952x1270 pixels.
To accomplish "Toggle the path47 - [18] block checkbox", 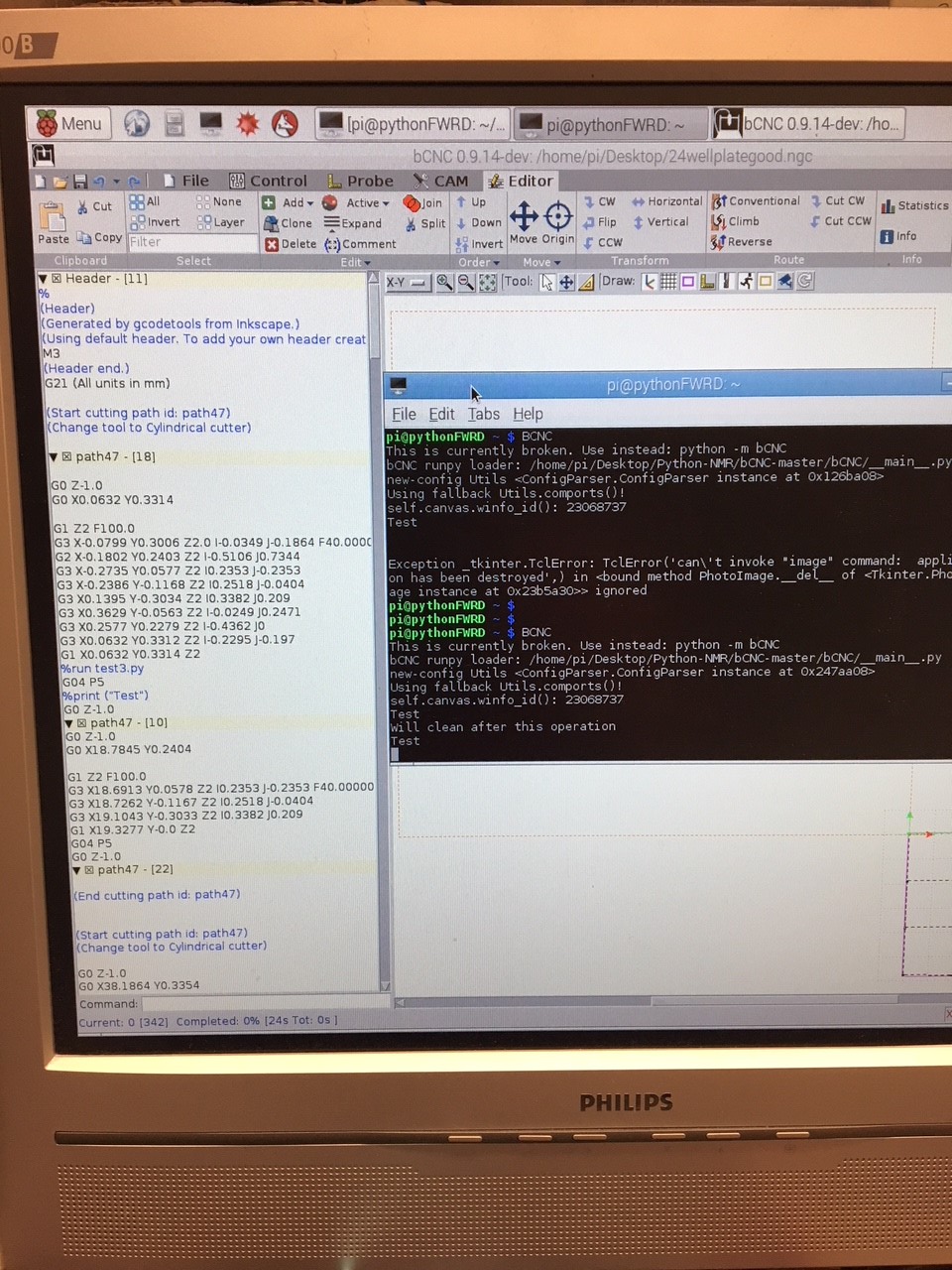I will coord(67,457).
